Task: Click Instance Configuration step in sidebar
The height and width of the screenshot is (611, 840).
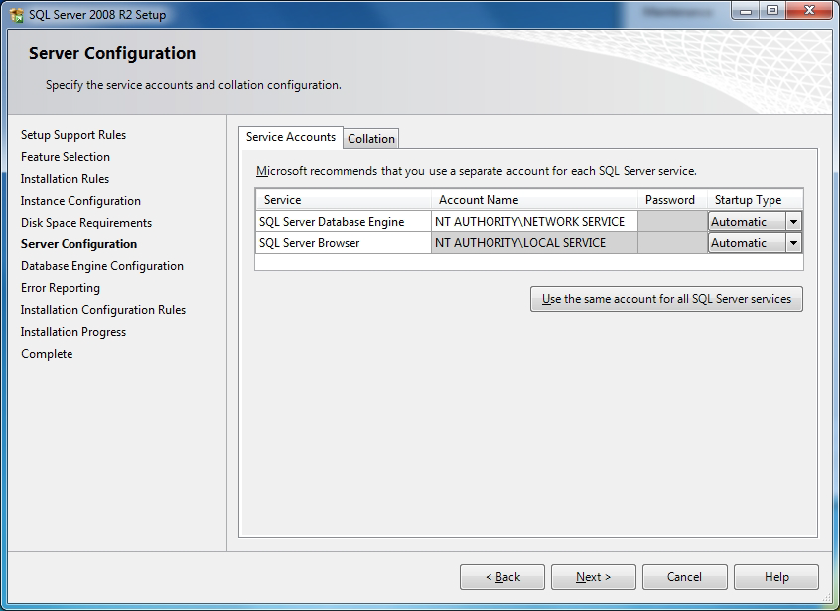Action: 81,201
